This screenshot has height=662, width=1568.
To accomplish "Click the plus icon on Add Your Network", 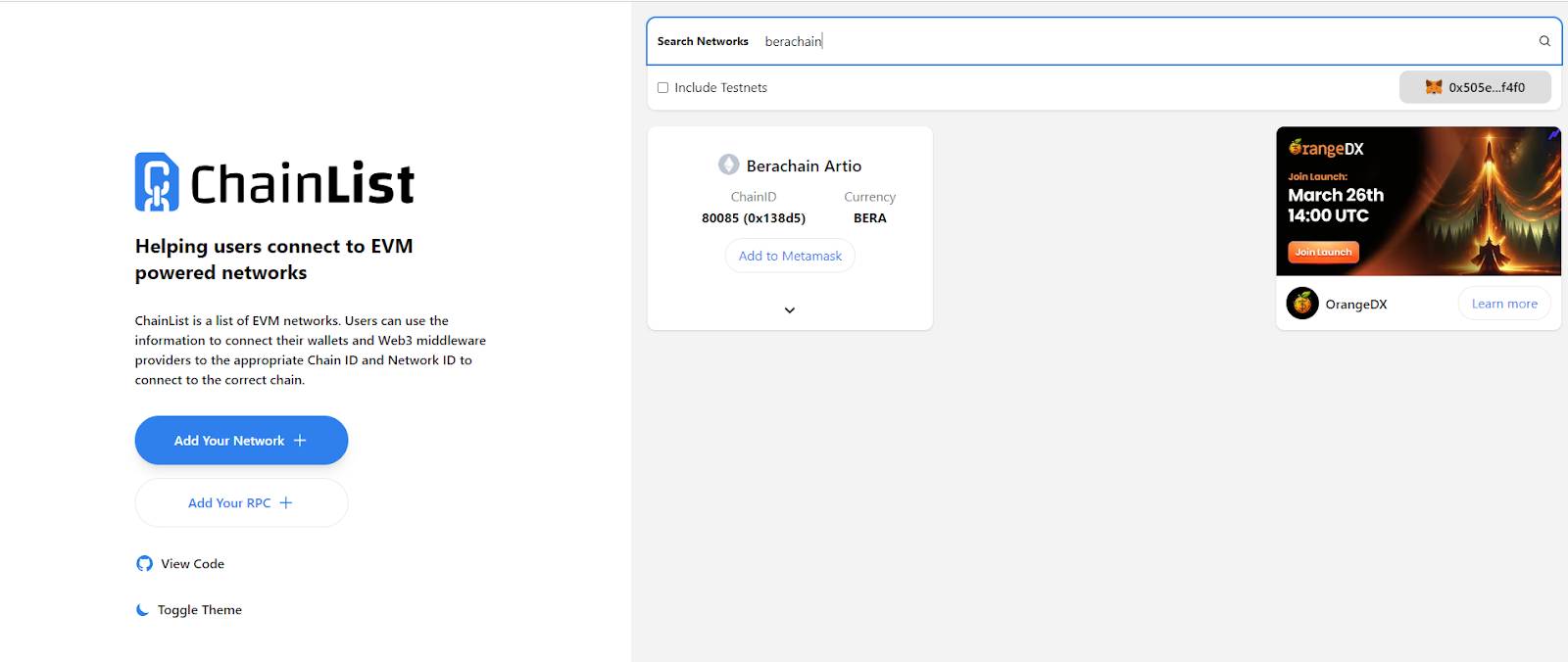I will tap(300, 441).
